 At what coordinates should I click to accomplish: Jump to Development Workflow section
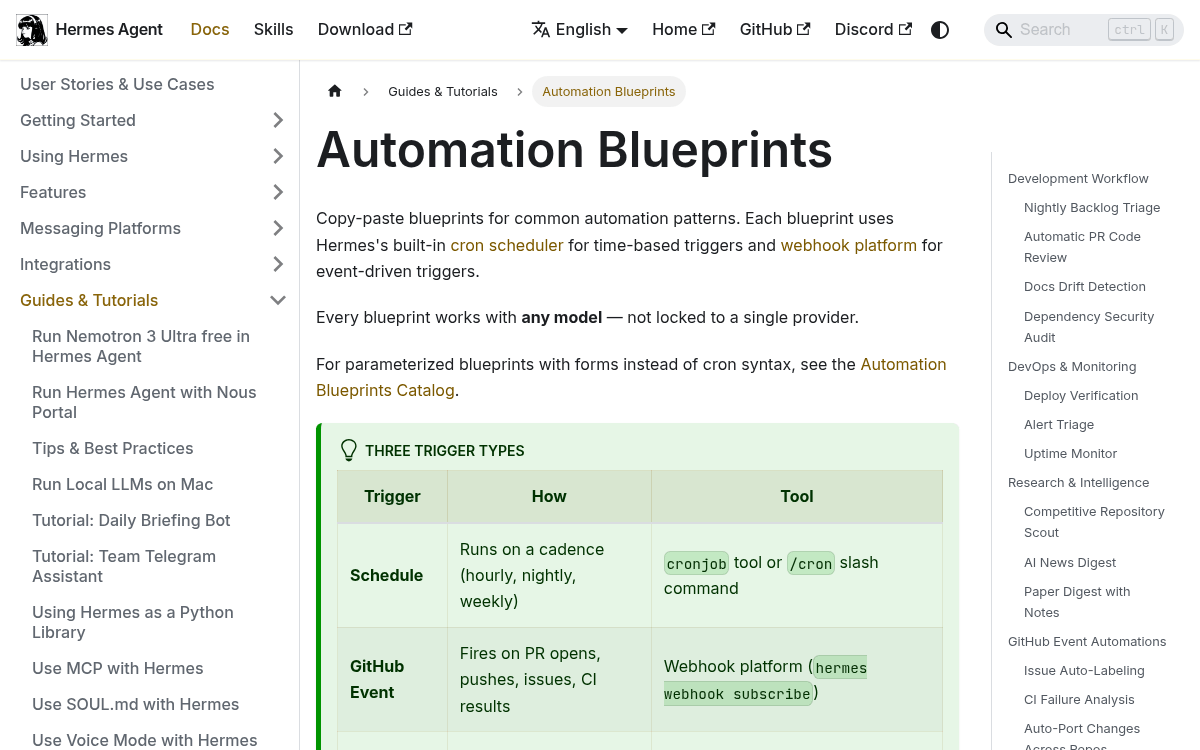(x=1078, y=178)
